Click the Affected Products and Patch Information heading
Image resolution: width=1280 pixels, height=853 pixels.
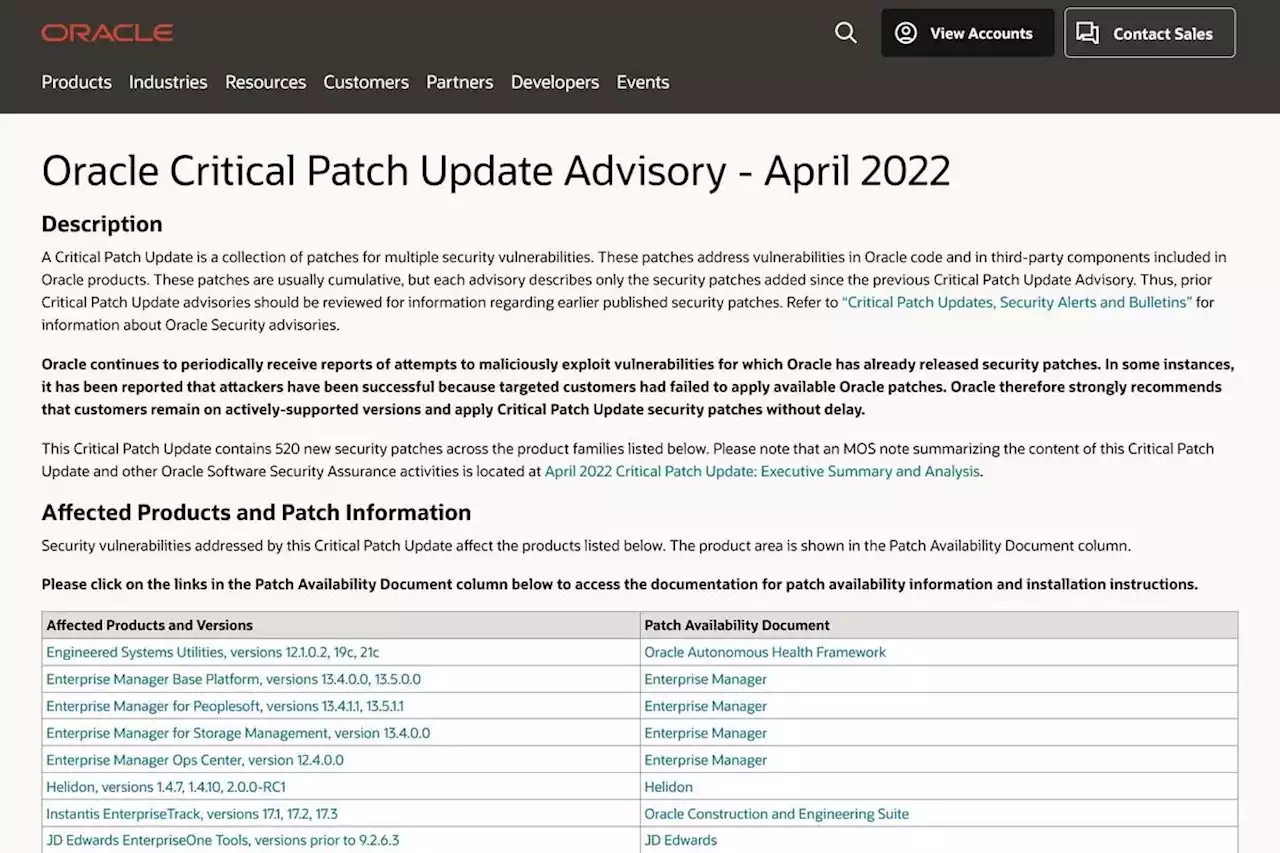coord(256,512)
